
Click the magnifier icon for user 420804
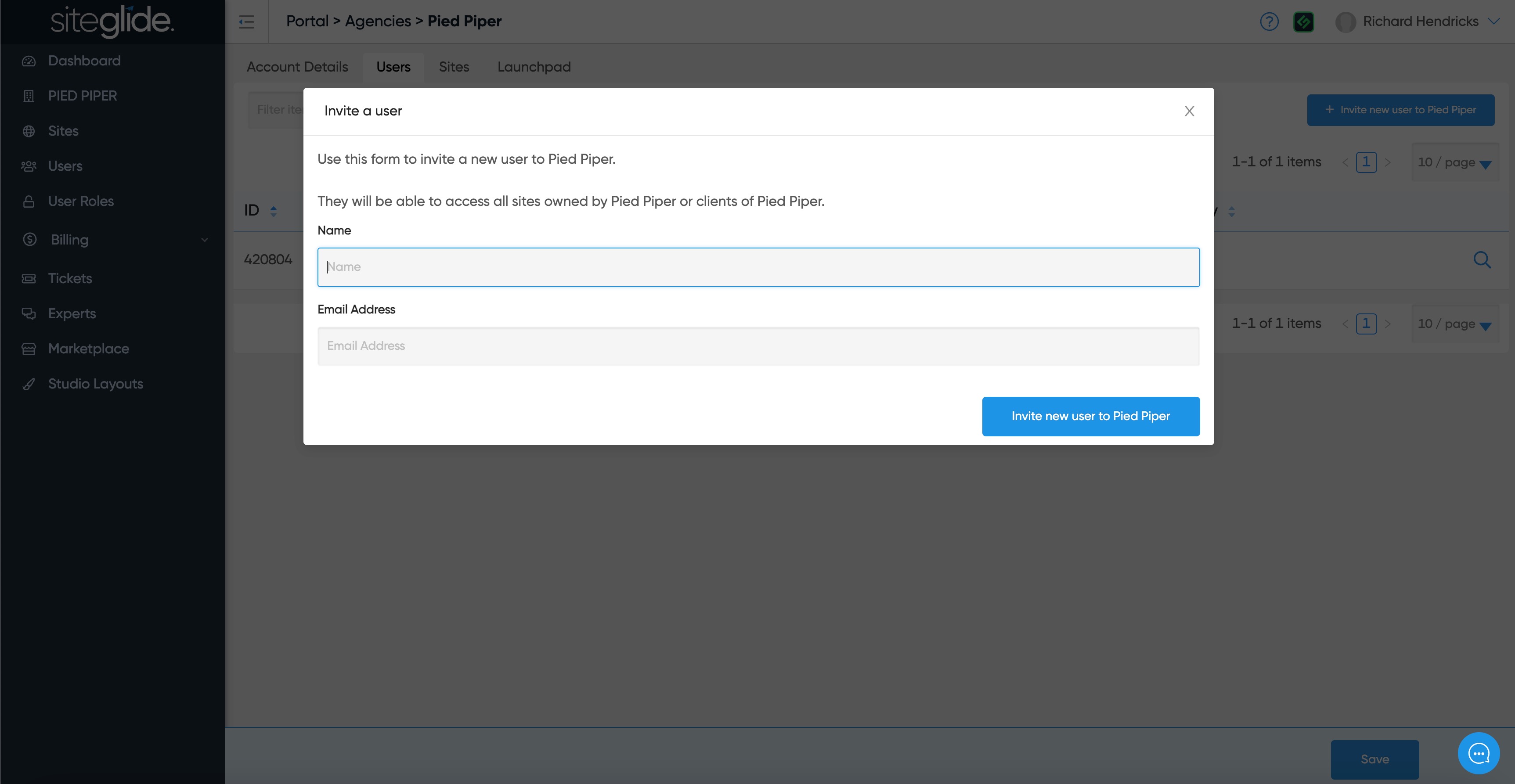coord(1482,260)
